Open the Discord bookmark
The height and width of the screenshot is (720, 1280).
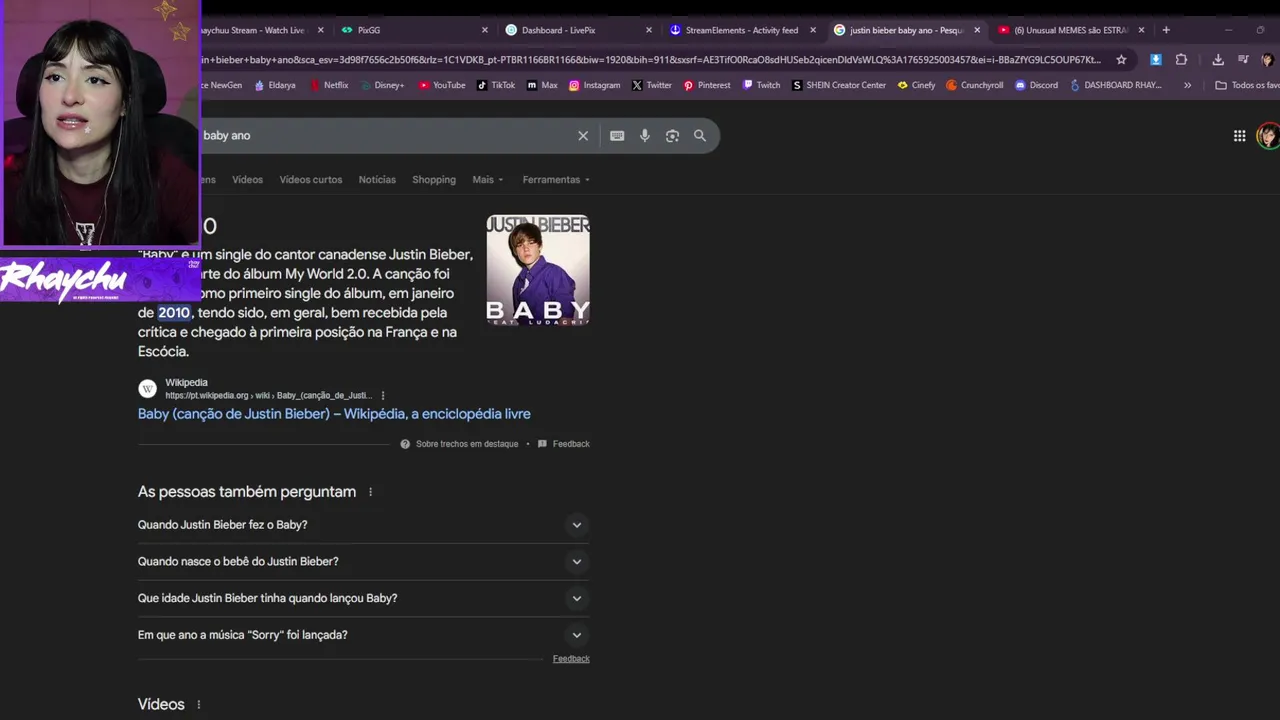point(1036,85)
